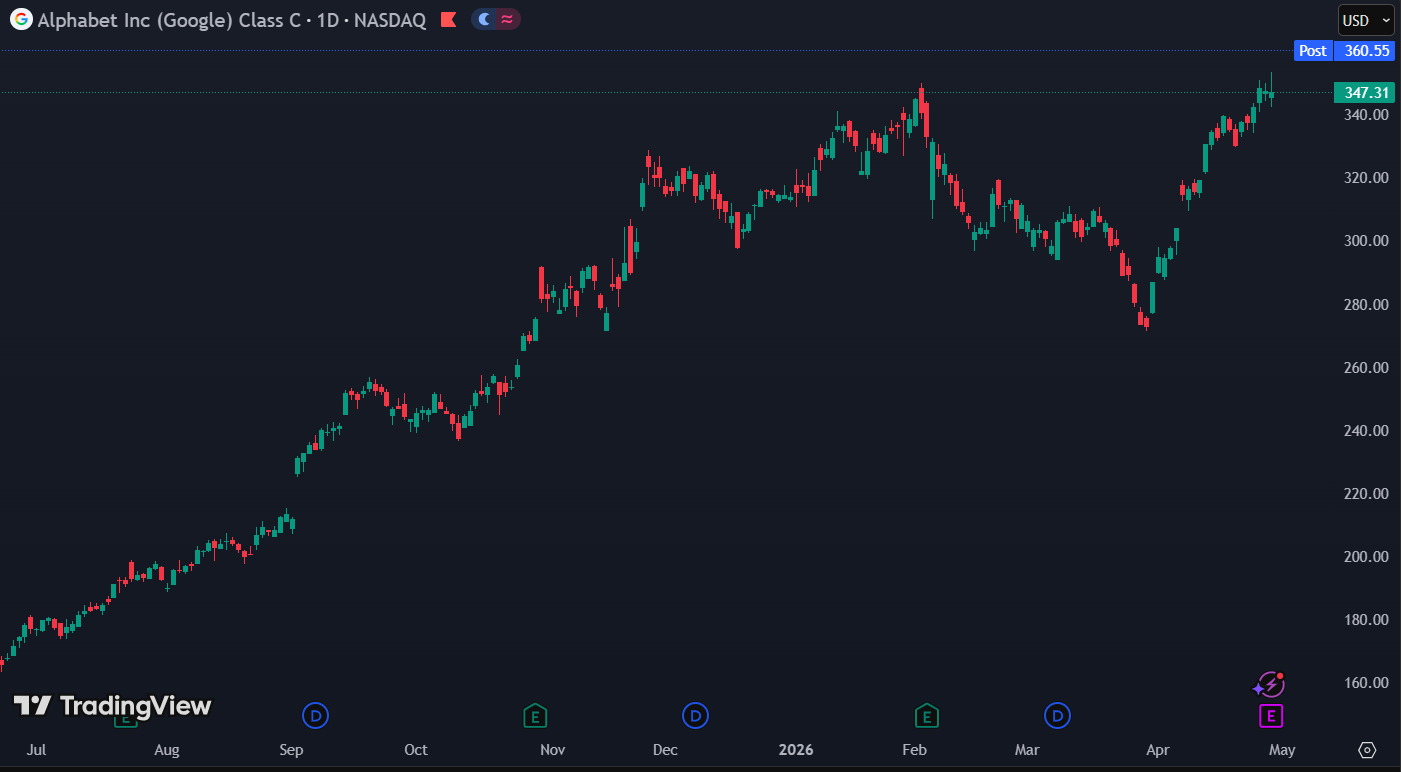Click the 180.00 price axis label
This screenshot has height=772, width=1401.
[x=1366, y=620]
